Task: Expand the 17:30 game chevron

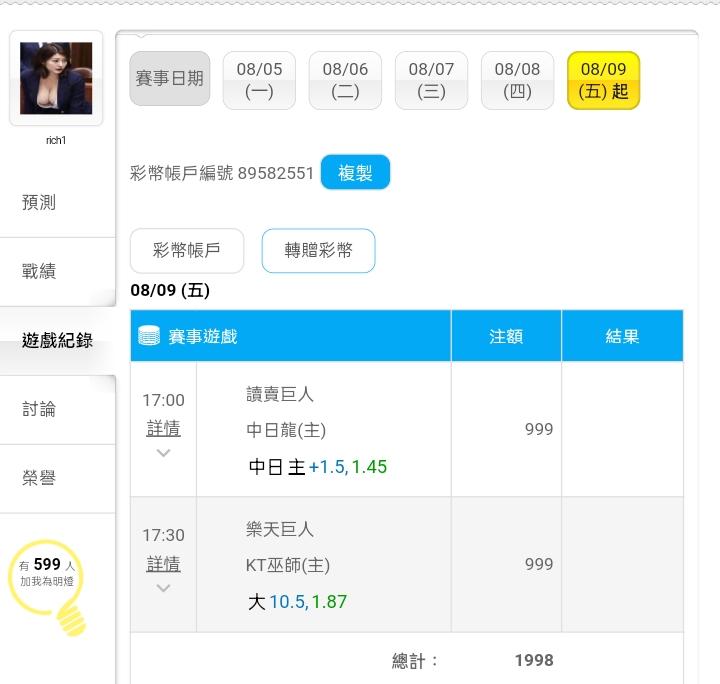Action: coord(163,588)
